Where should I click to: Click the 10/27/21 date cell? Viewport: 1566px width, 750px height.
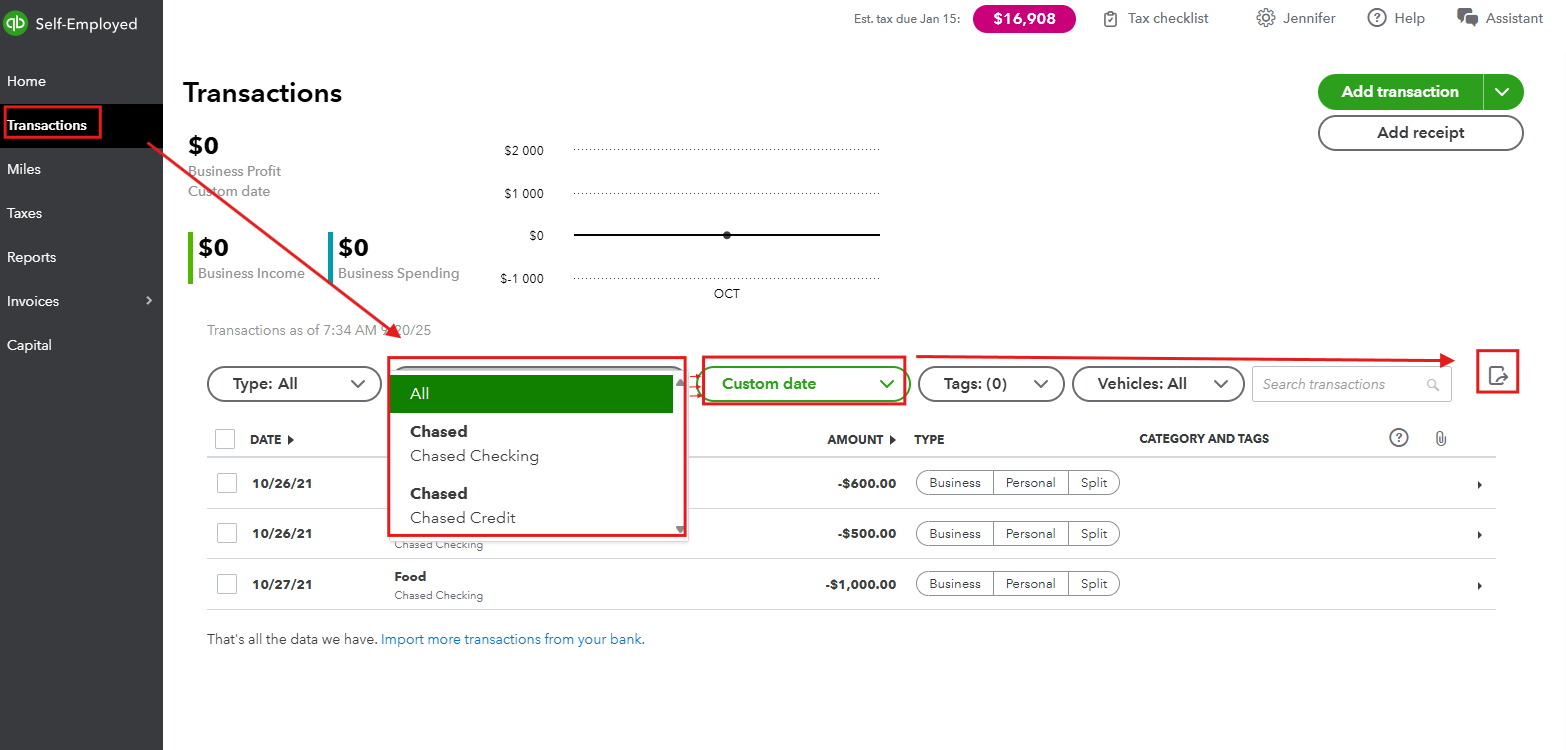click(x=282, y=584)
